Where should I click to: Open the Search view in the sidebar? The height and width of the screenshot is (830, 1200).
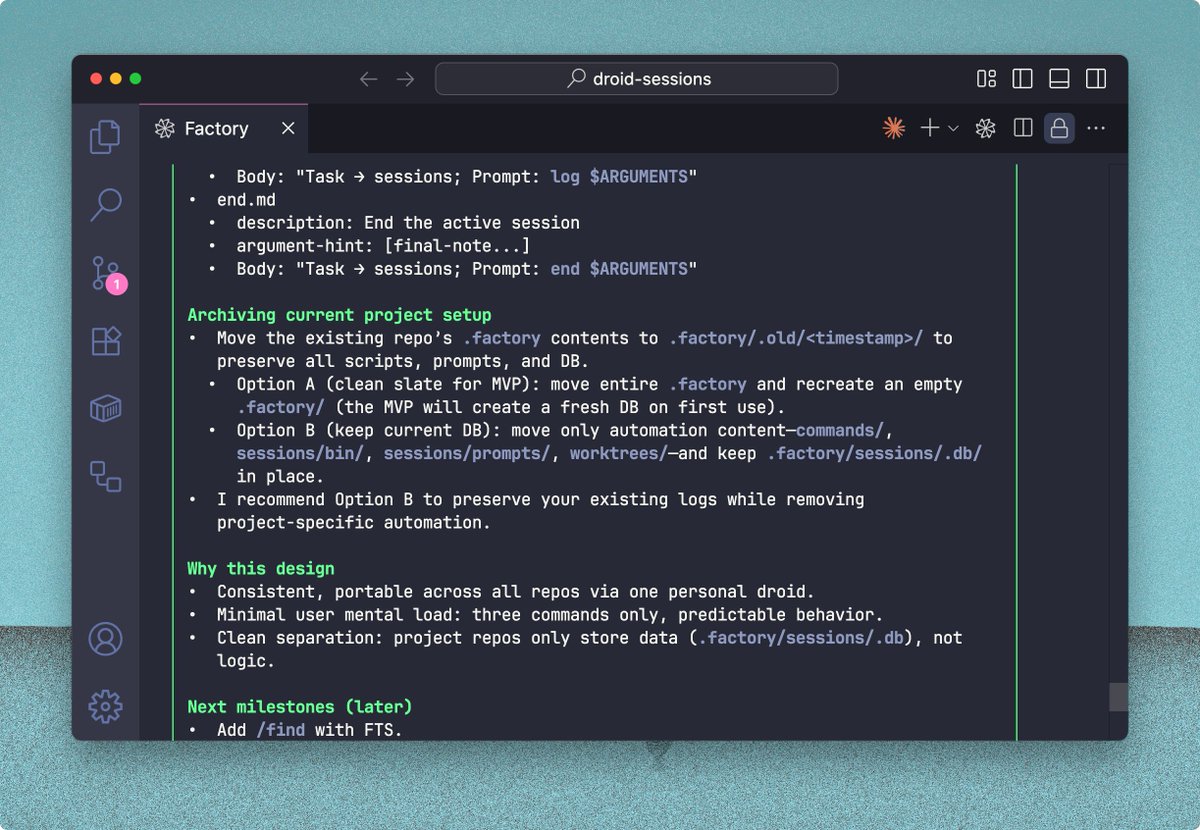[105, 205]
